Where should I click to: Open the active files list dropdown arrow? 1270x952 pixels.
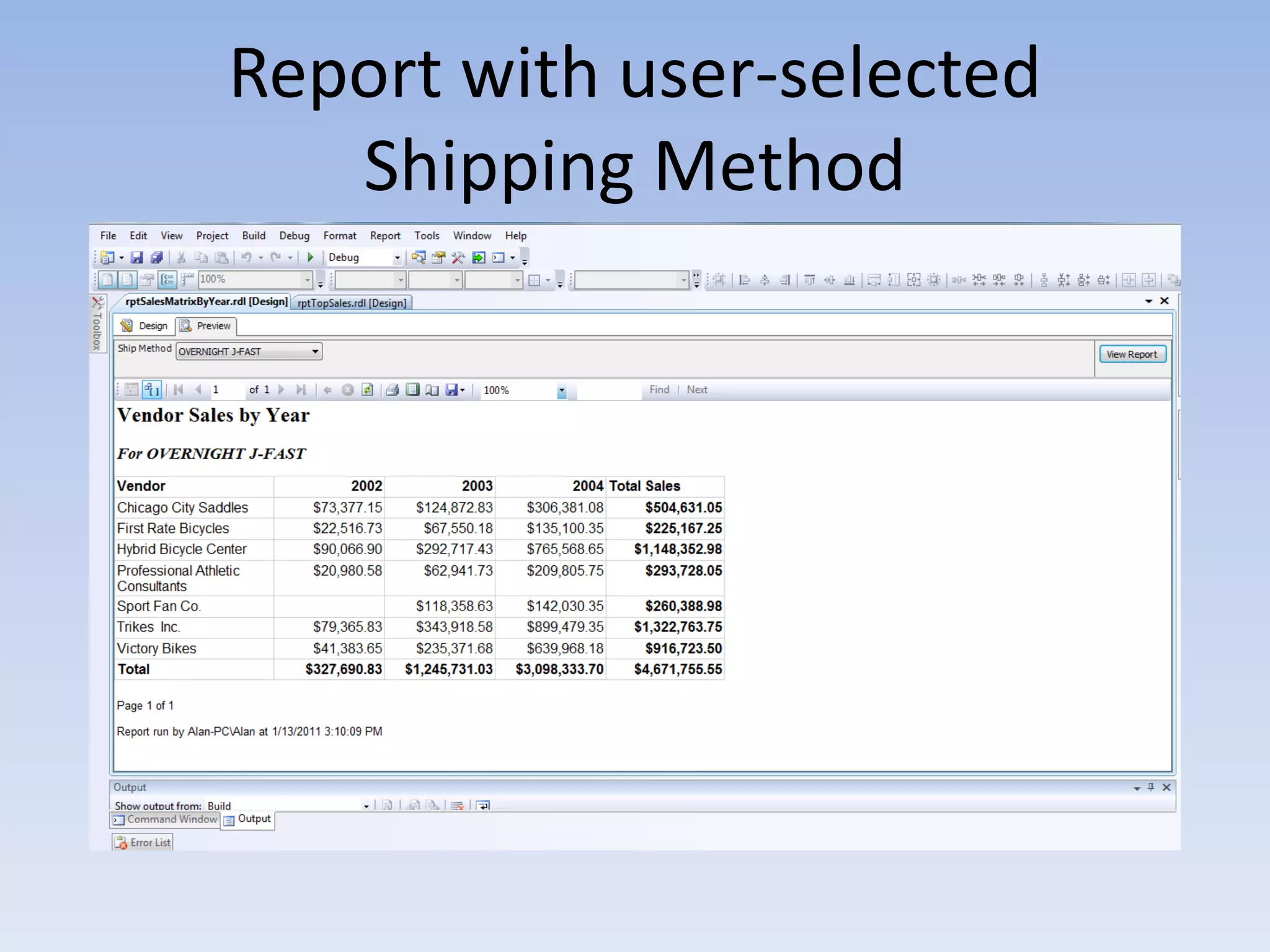1148,301
